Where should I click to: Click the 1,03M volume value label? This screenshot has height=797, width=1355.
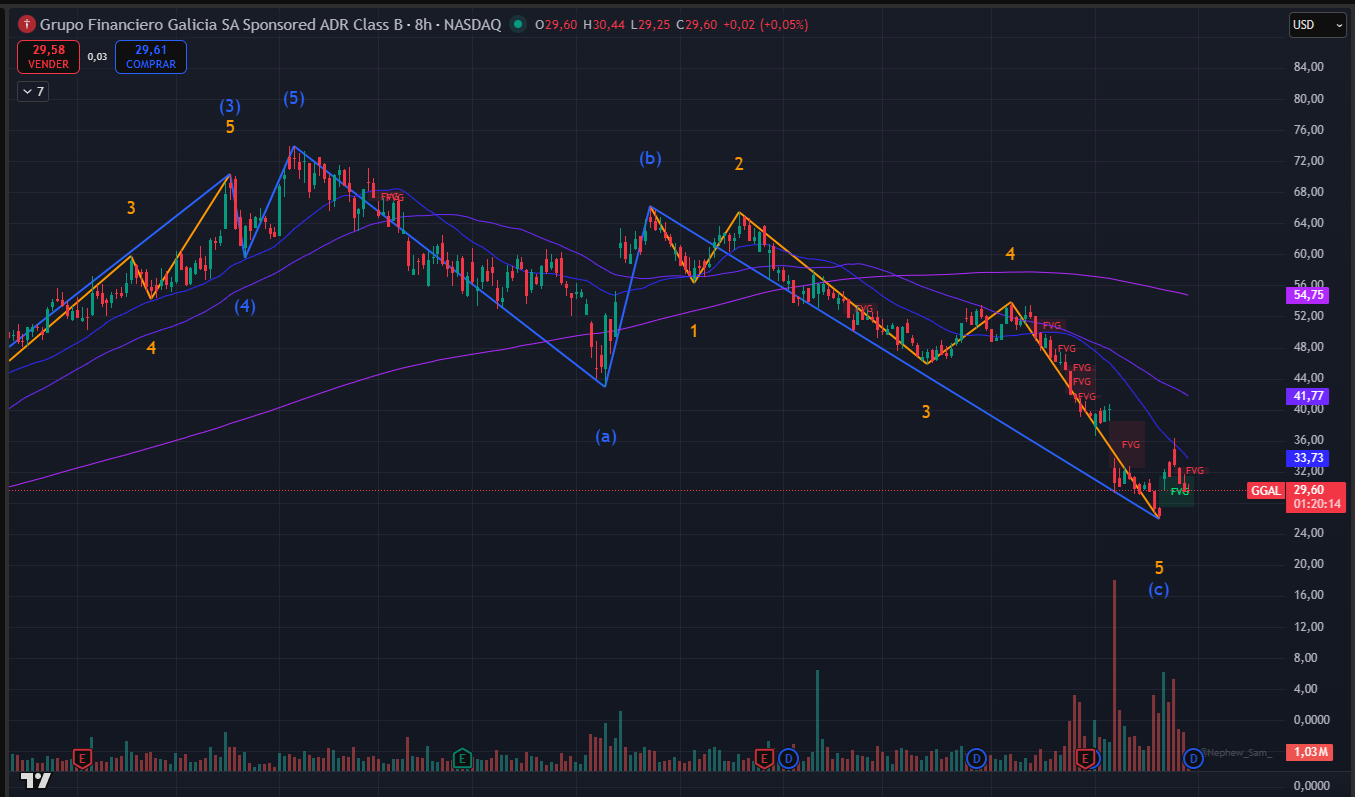pyautogui.click(x=1309, y=752)
